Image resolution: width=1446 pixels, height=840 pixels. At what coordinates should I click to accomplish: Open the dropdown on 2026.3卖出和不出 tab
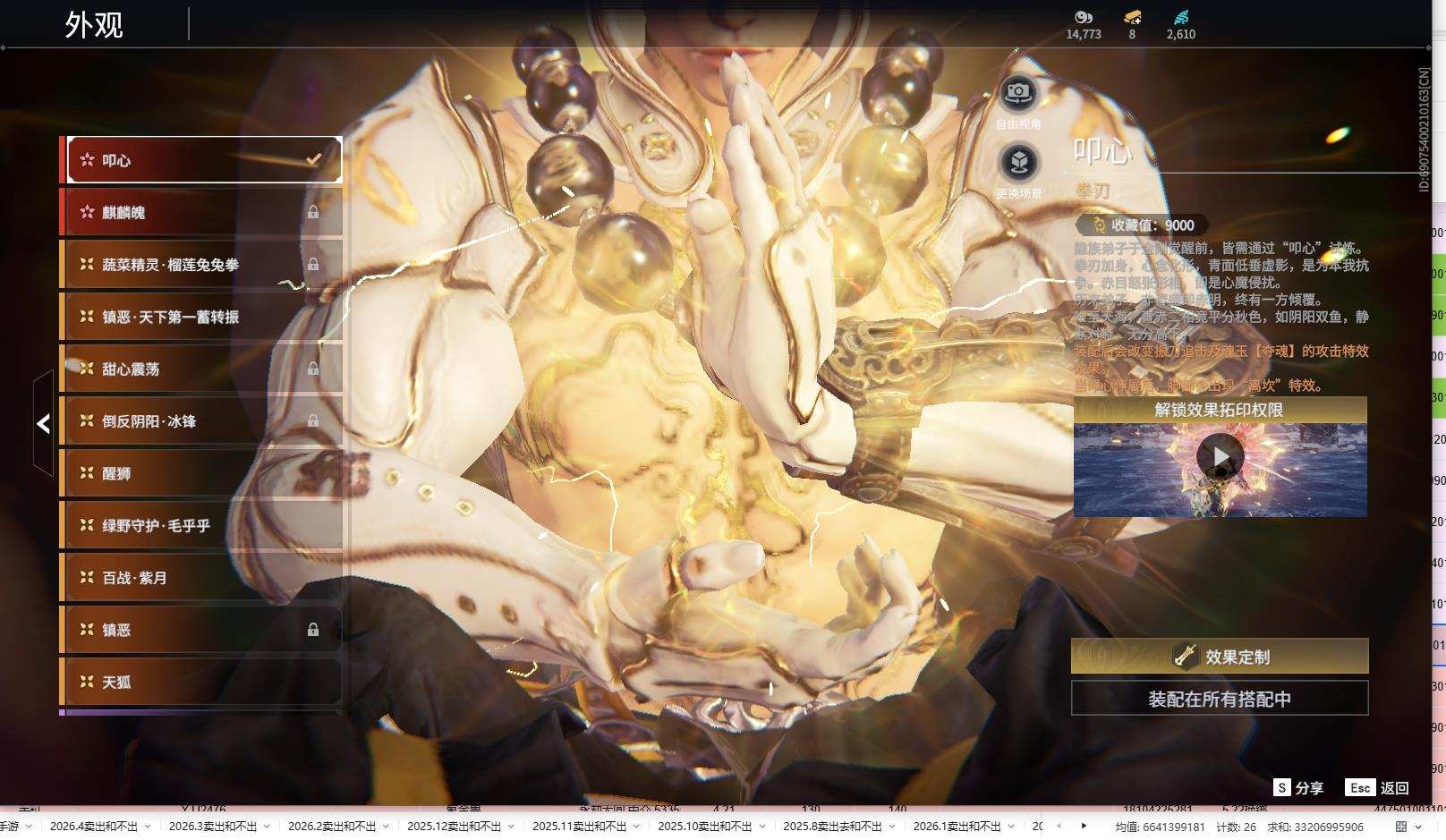tap(268, 827)
